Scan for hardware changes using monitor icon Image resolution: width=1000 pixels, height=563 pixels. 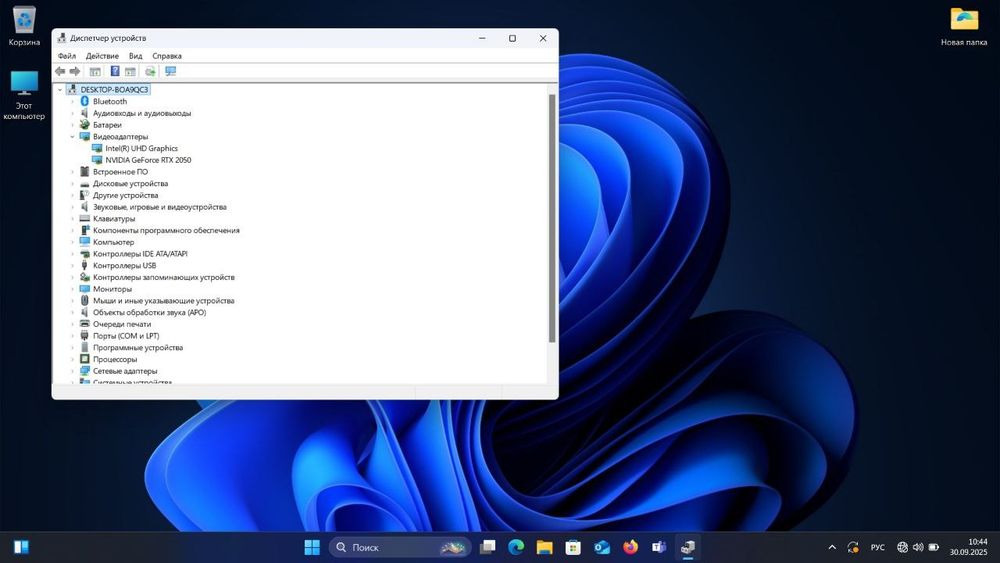[170, 72]
